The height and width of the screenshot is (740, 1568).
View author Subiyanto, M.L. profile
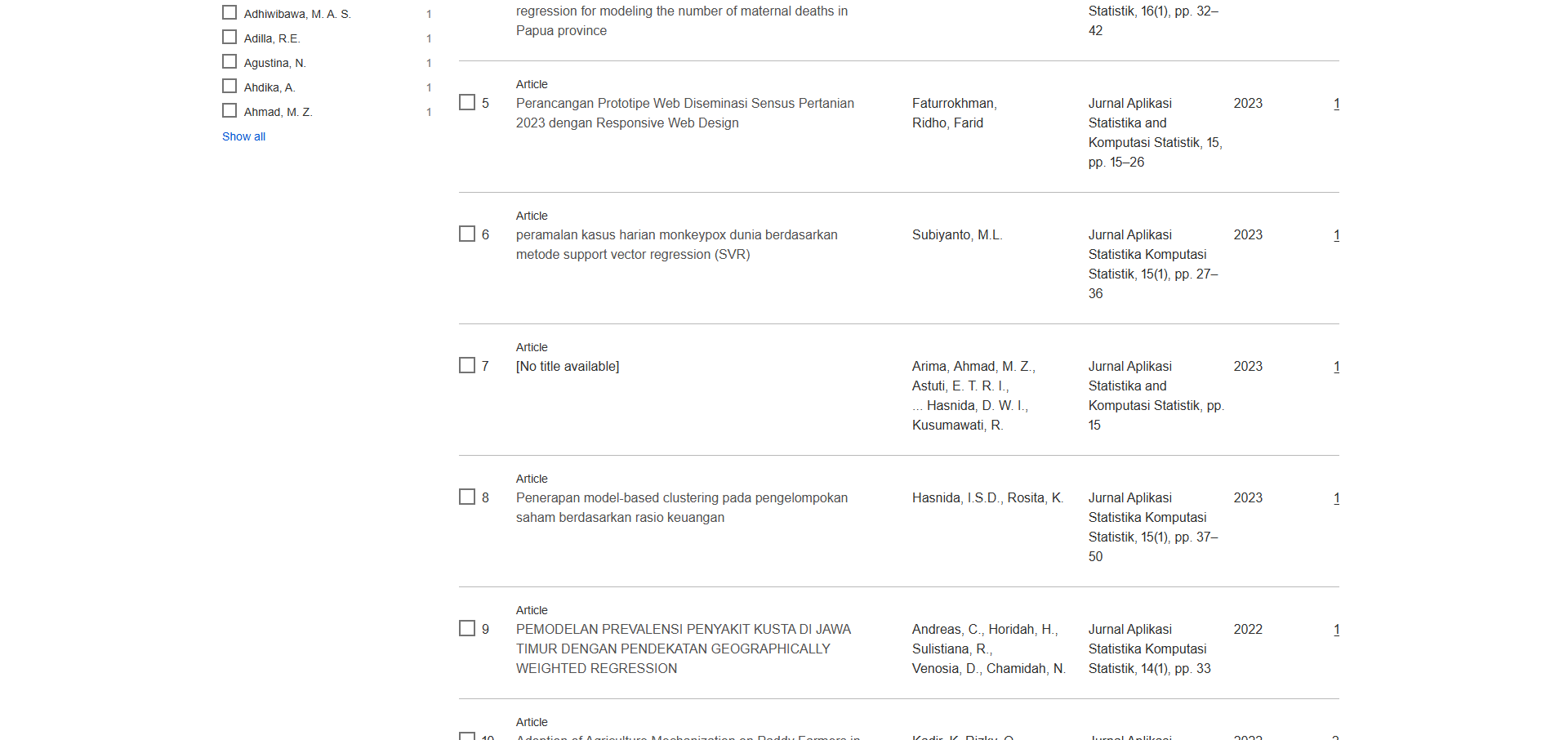click(956, 235)
